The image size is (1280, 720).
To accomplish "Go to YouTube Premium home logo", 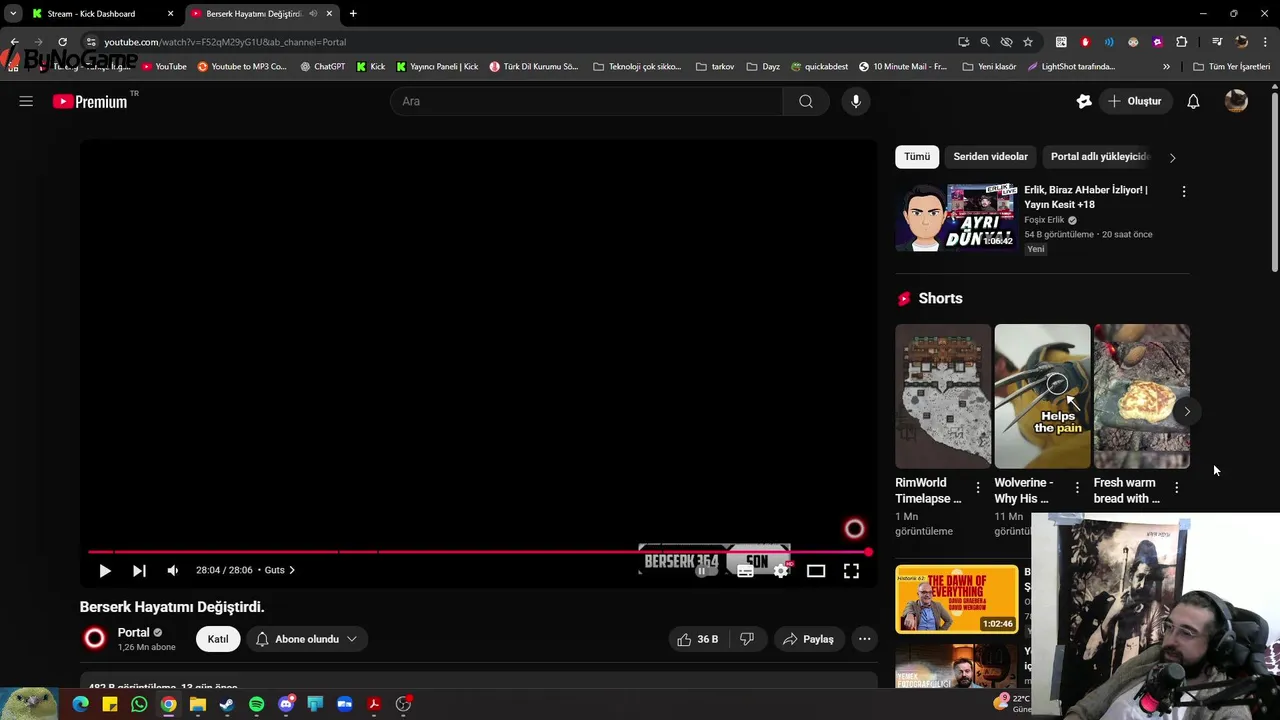I will [90, 101].
